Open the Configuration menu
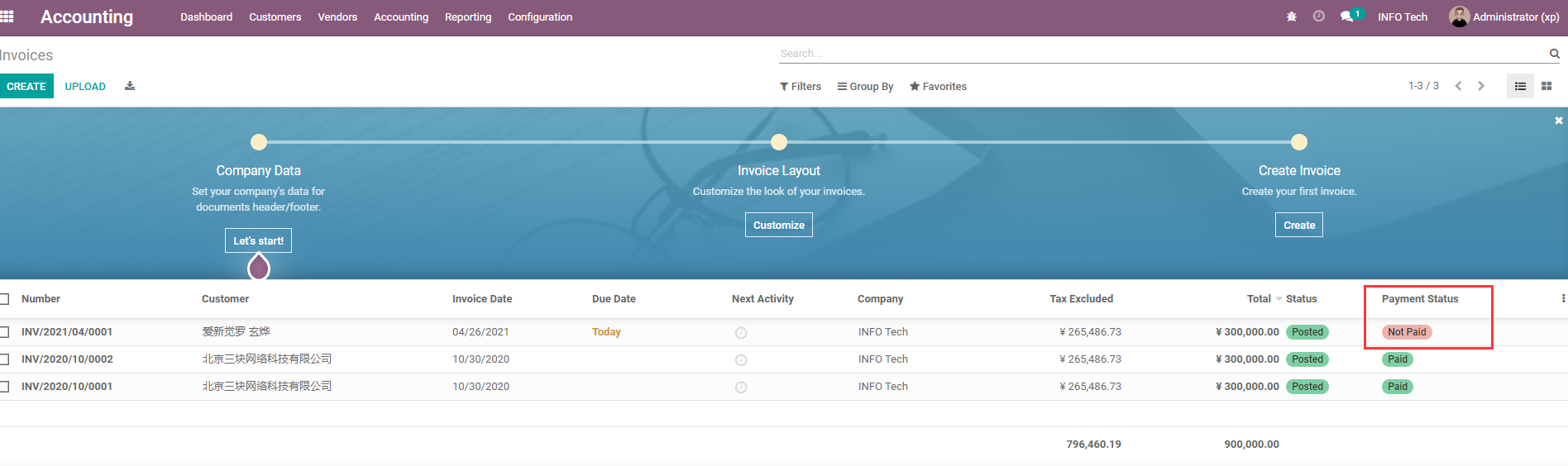Screen dimensions: 1568x466 540,17
